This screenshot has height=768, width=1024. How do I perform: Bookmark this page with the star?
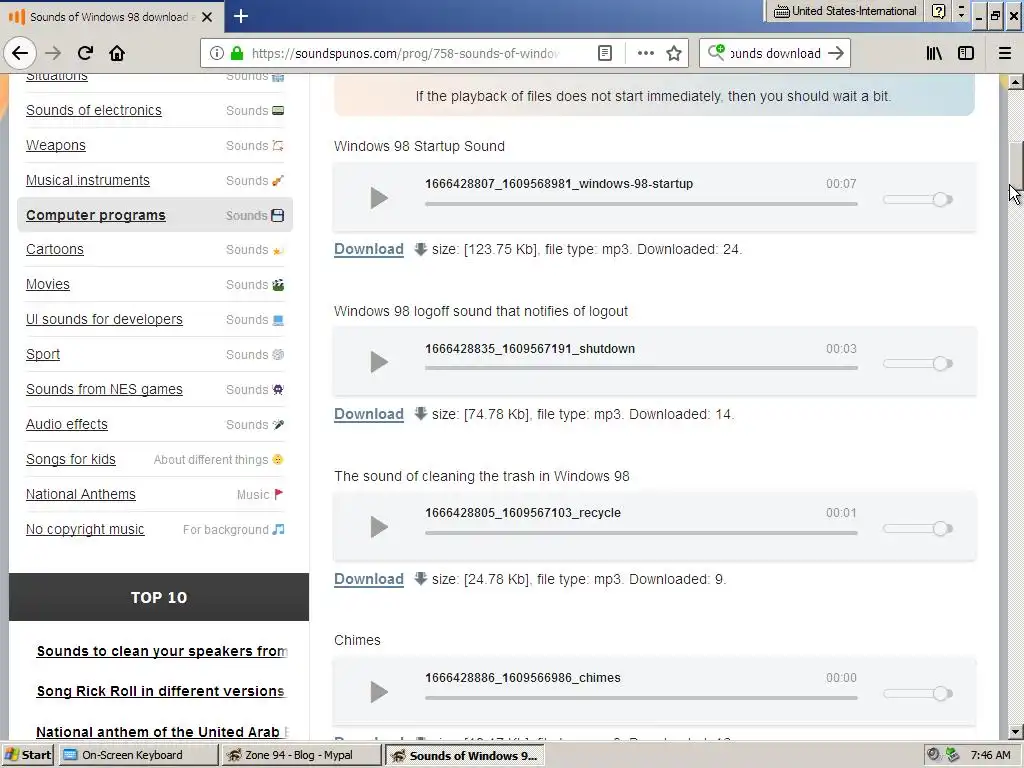(x=674, y=53)
